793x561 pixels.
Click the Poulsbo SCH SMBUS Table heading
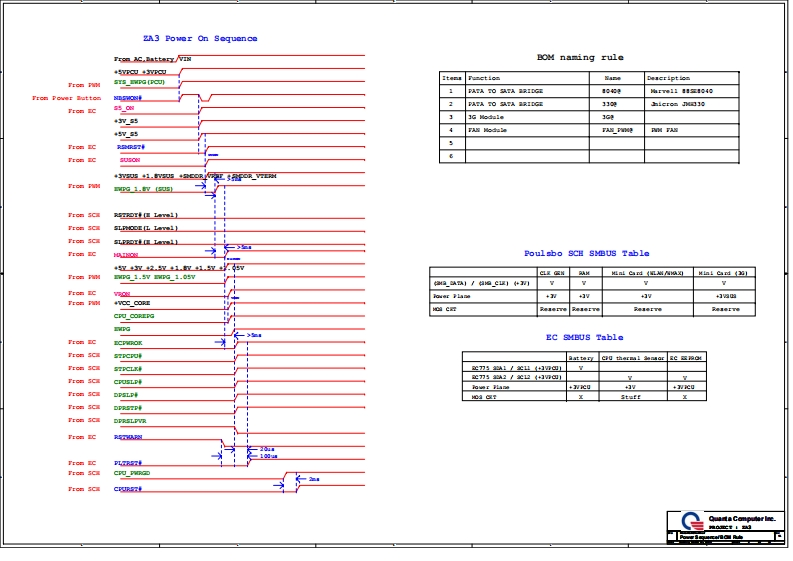tap(587, 254)
